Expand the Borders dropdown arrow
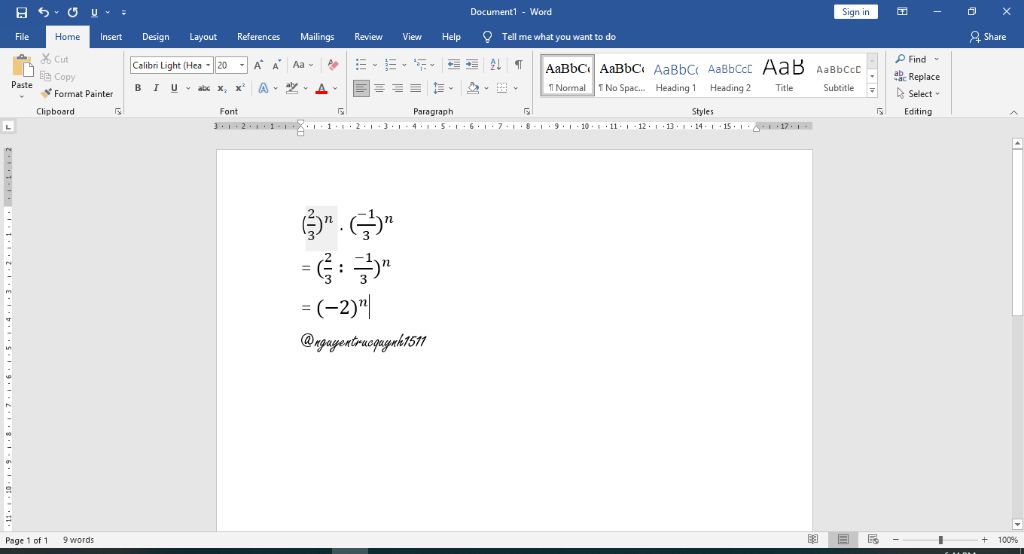Image resolution: width=1024 pixels, height=554 pixels. pyautogui.click(x=516, y=88)
